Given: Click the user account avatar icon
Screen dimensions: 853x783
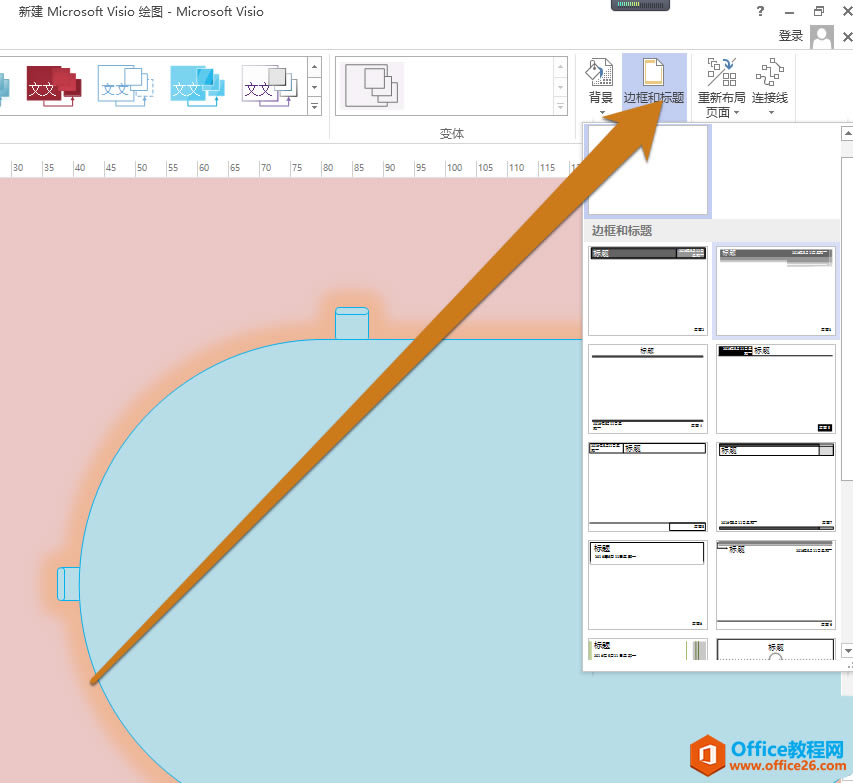Looking at the screenshot, I should pyautogui.click(x=822, y=36).
